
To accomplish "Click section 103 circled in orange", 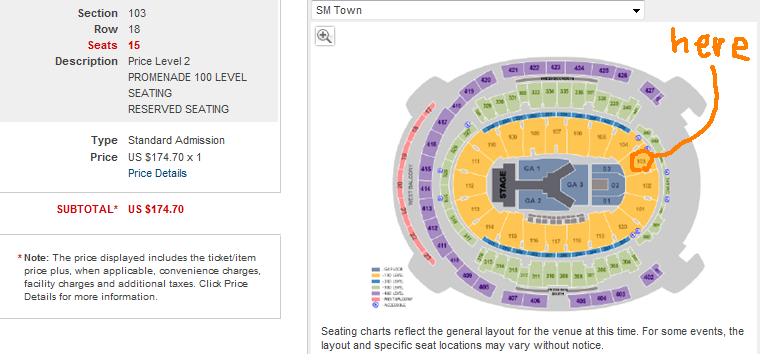I will 642,160.
